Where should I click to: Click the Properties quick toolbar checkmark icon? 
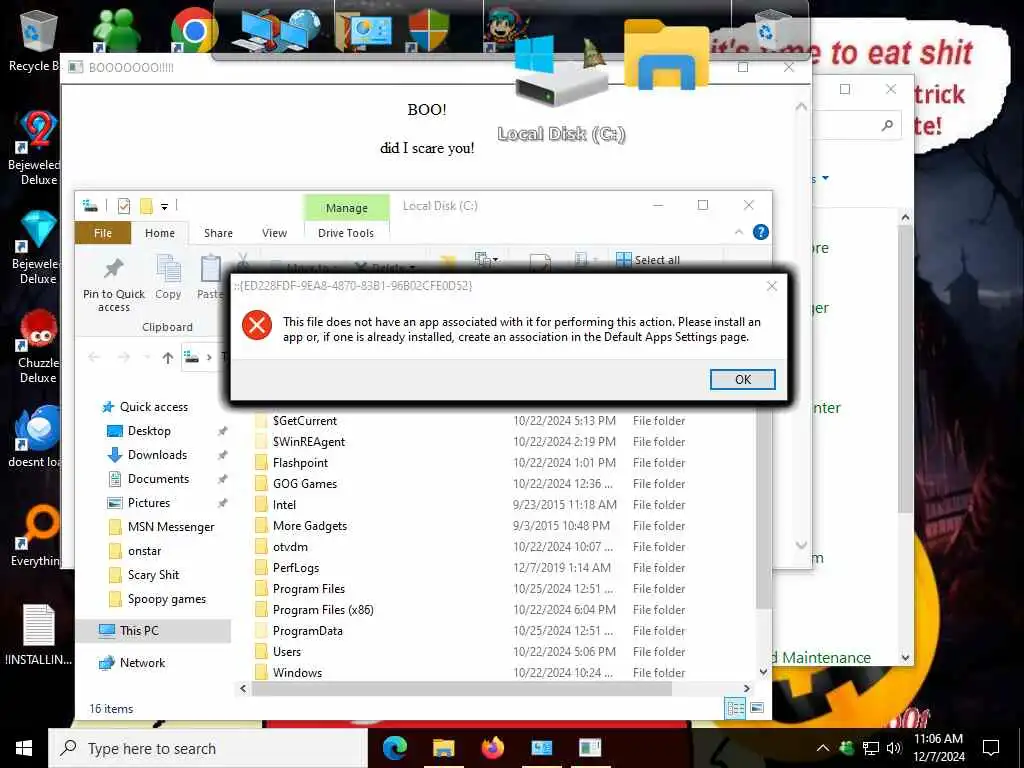[123, 206]
